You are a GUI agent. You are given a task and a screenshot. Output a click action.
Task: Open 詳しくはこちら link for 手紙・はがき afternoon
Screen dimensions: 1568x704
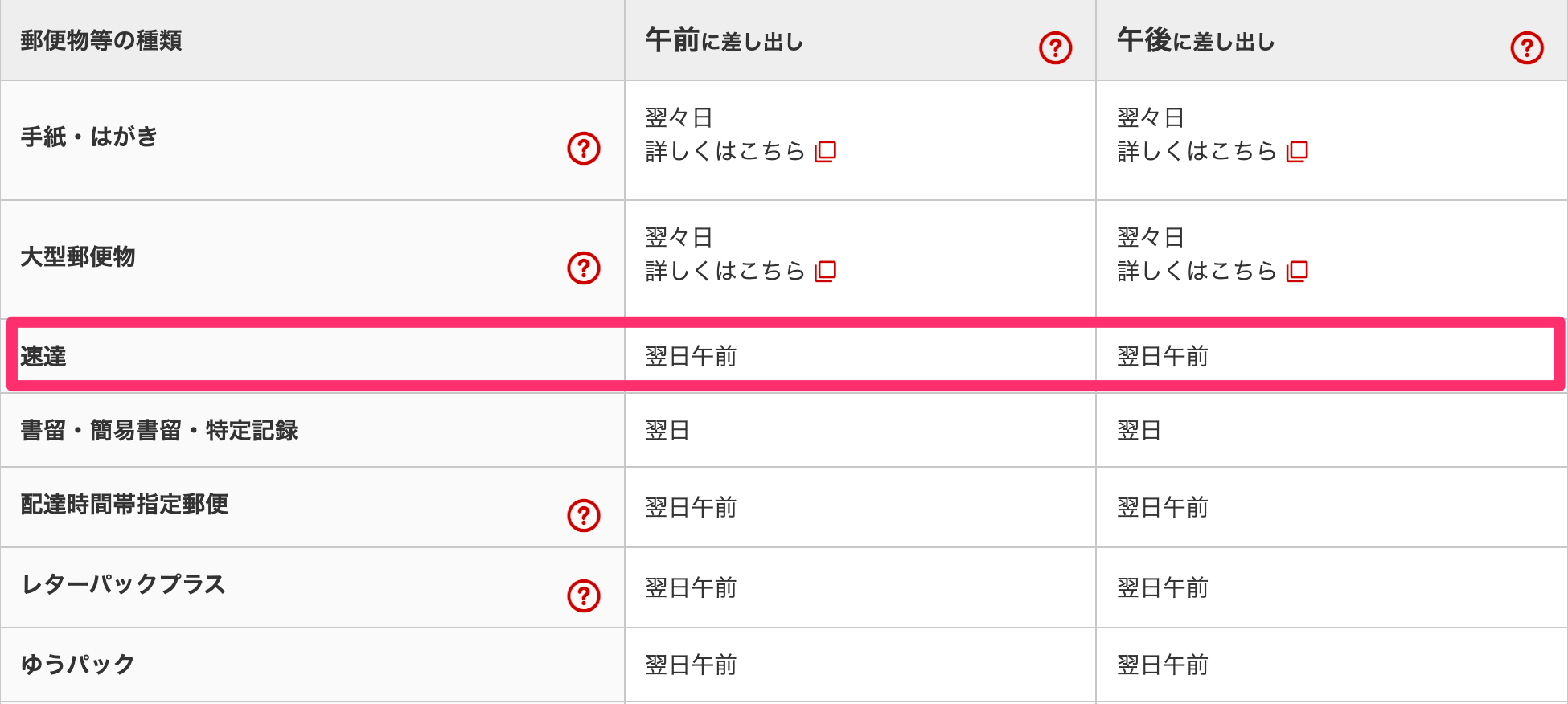tap(1197, 151)
